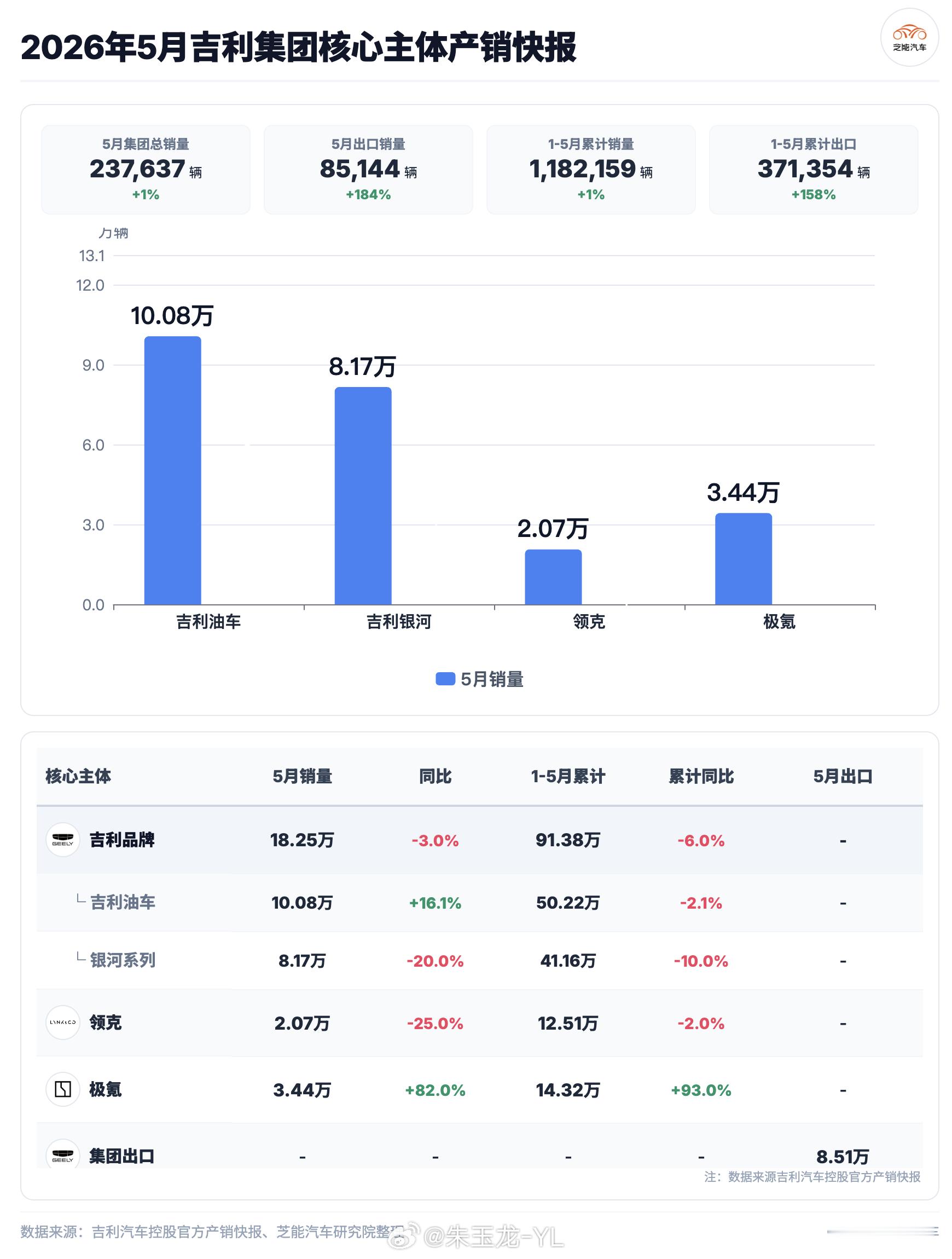The width and height of the screenshot is (952, 1259).
Task: Click the 集团出口 row label
Action: coord(123,1156)
